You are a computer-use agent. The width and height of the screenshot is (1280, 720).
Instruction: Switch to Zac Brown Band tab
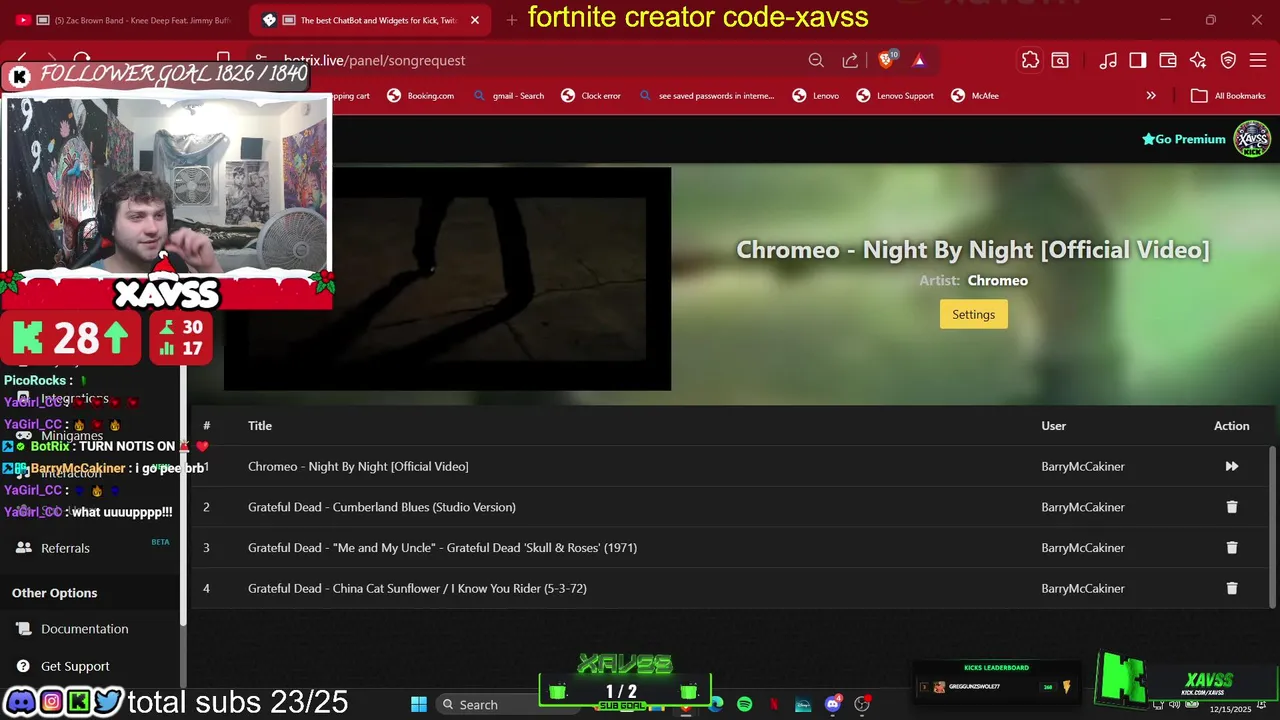(124, 20)
